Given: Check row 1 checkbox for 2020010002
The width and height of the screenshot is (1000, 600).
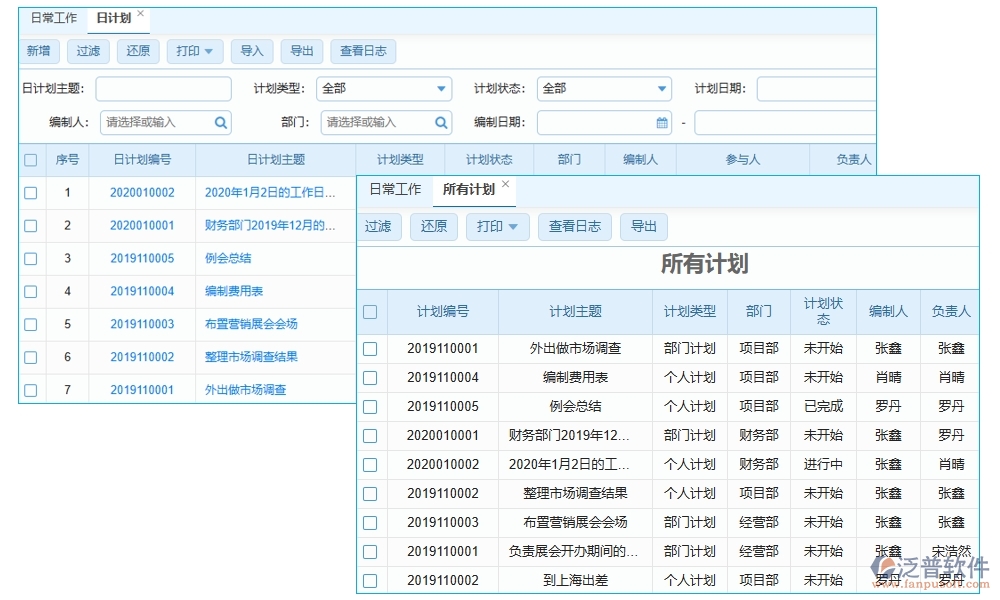Looking at the screenshot, I should pos(31,193).
